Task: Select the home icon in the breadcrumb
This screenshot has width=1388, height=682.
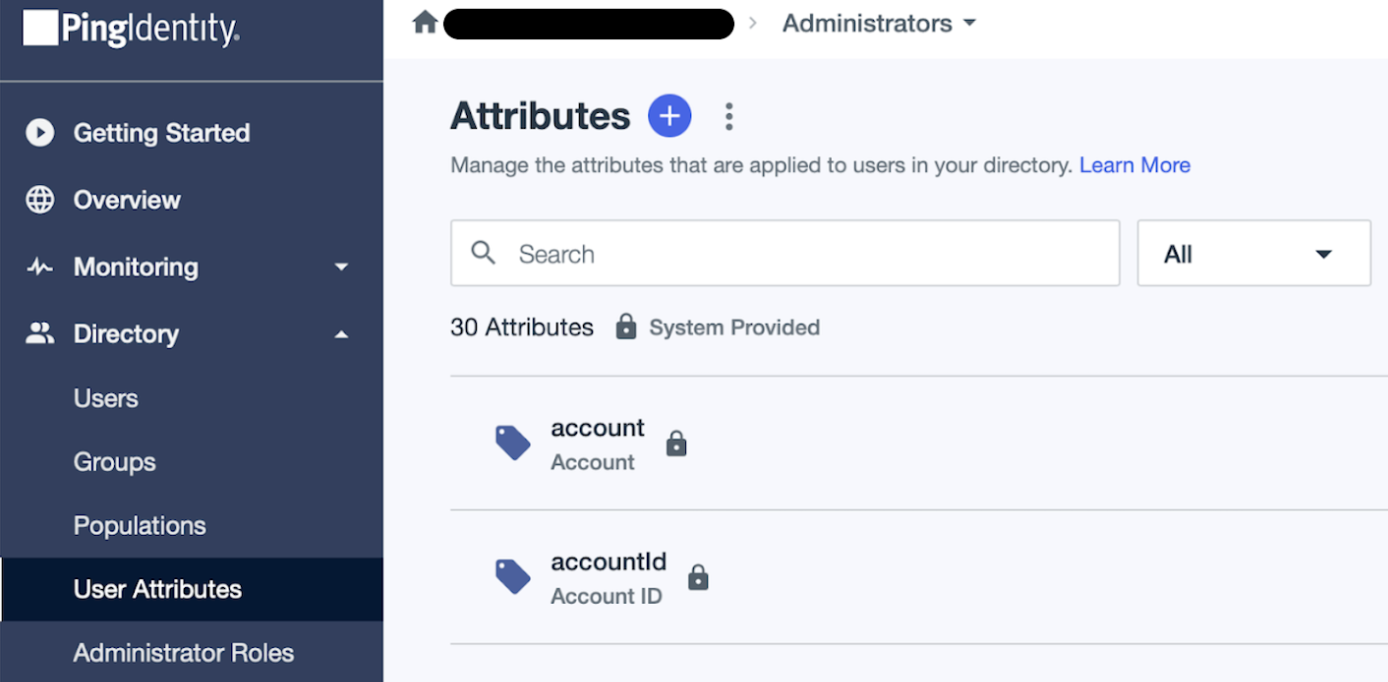Action: (424, 20)
